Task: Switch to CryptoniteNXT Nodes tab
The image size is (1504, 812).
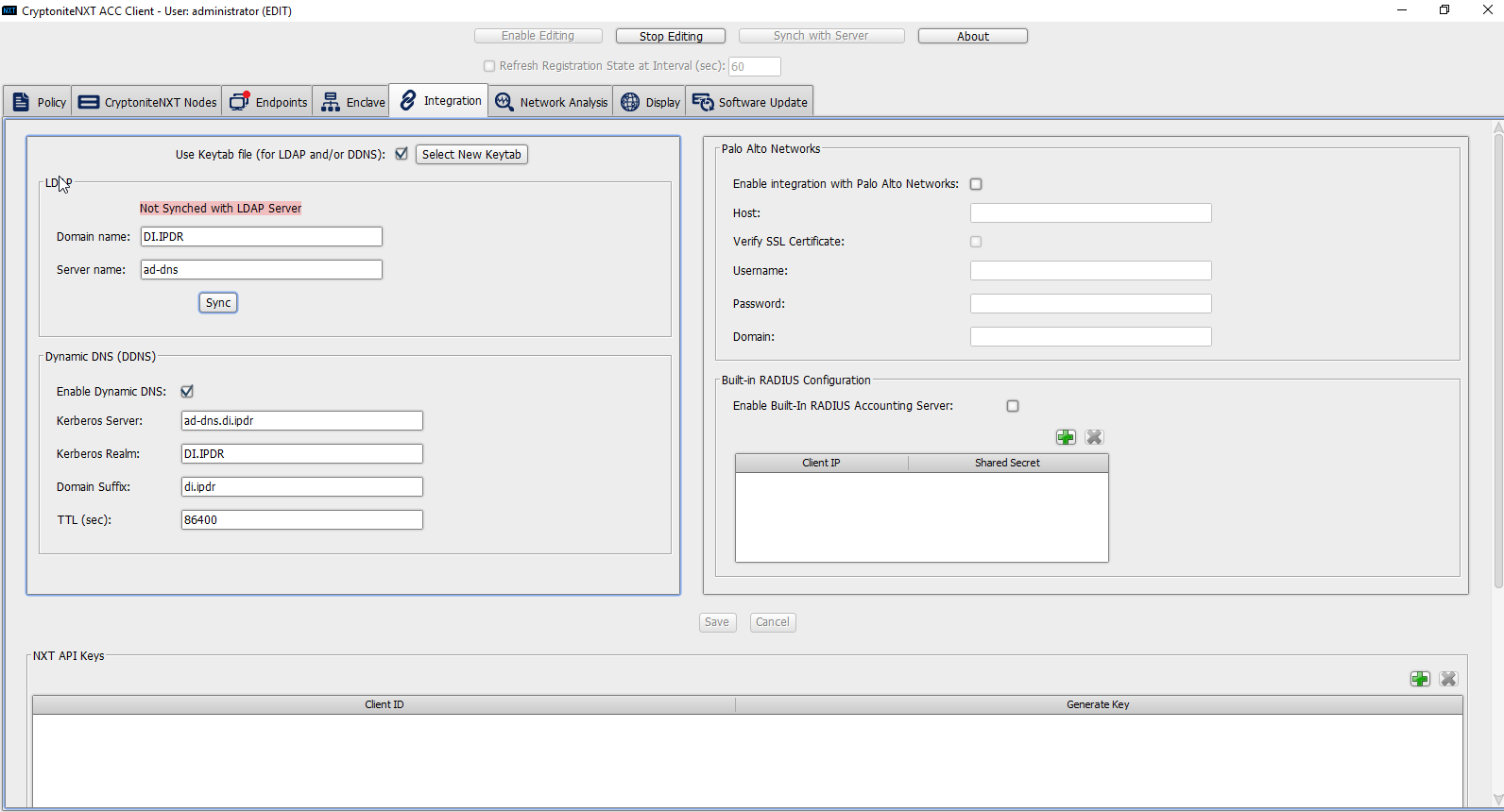Action: 147,102
